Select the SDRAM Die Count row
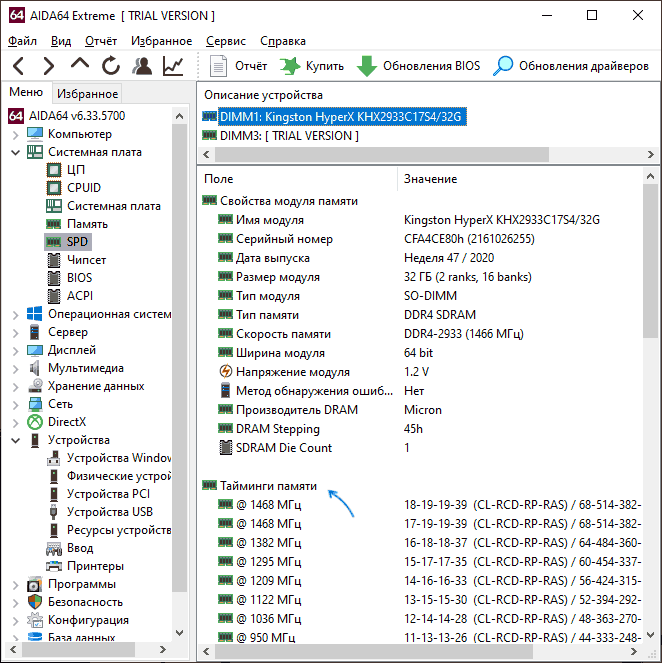This screenshot has height=663, width=662. (421, 448)
